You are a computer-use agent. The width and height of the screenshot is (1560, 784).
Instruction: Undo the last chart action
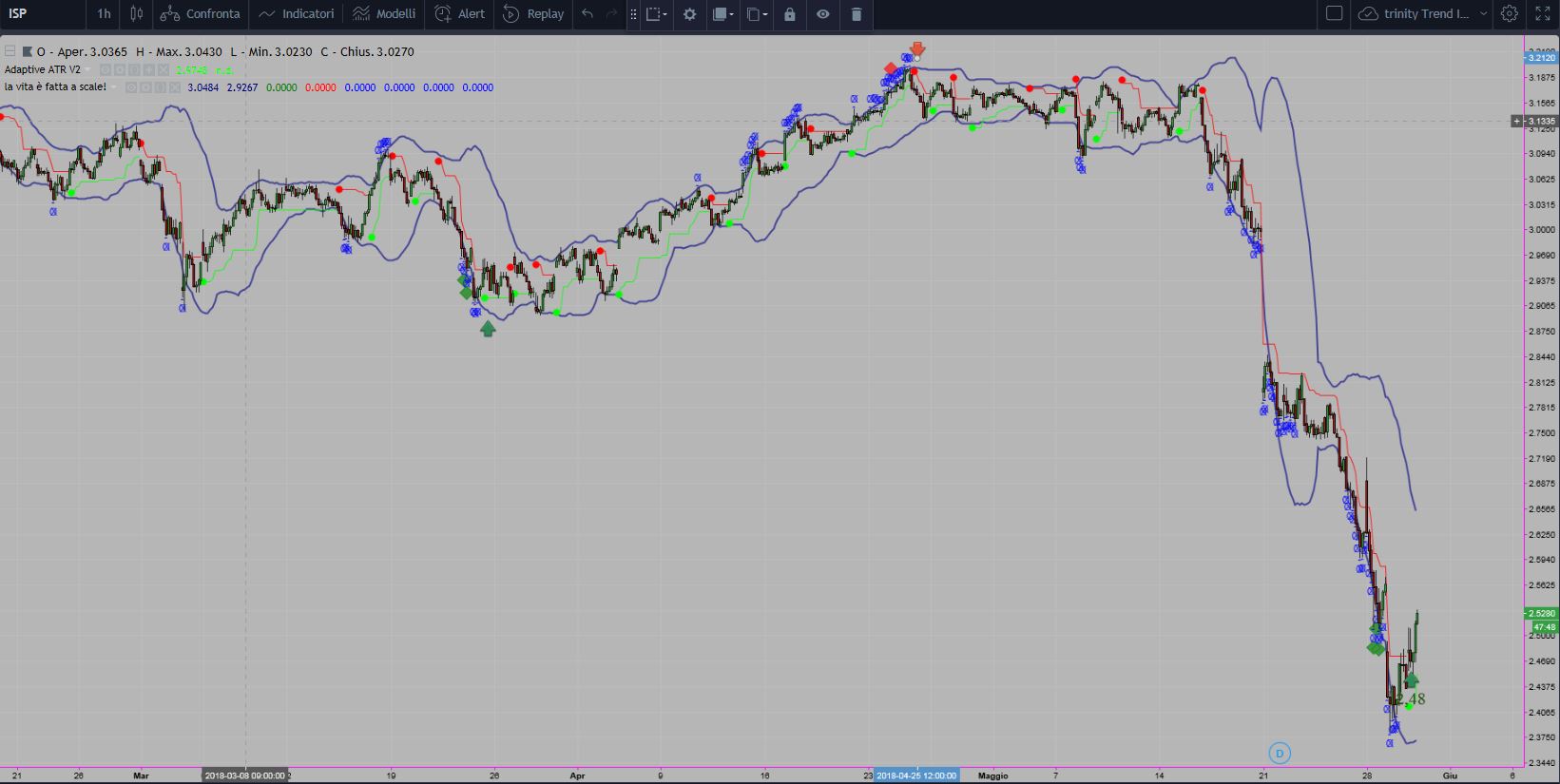point(587,13)
